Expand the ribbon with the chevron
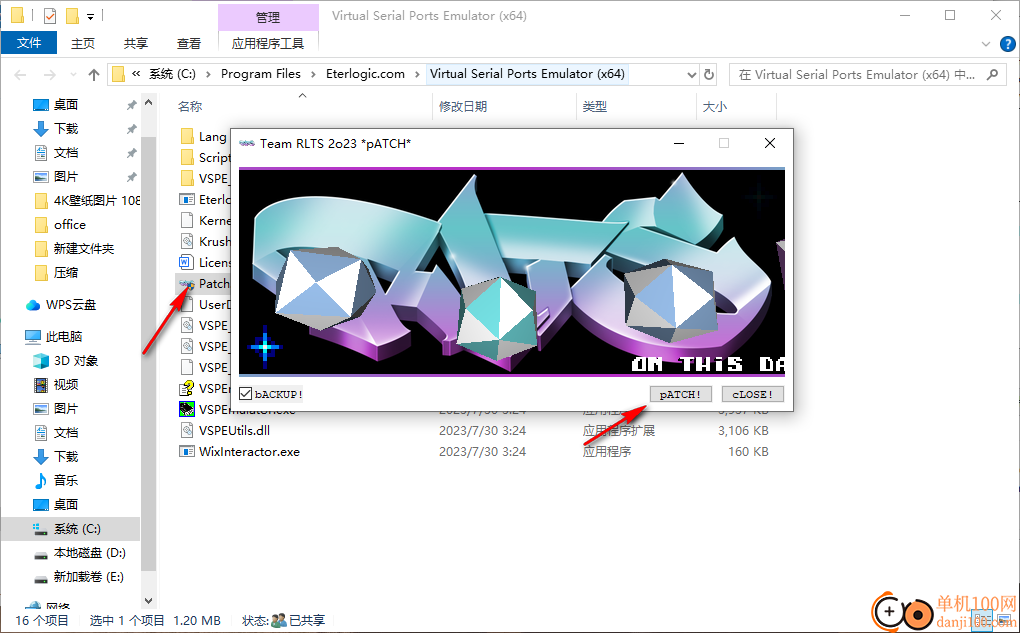The image size is (1020, 633). click(x=986, y=44)
